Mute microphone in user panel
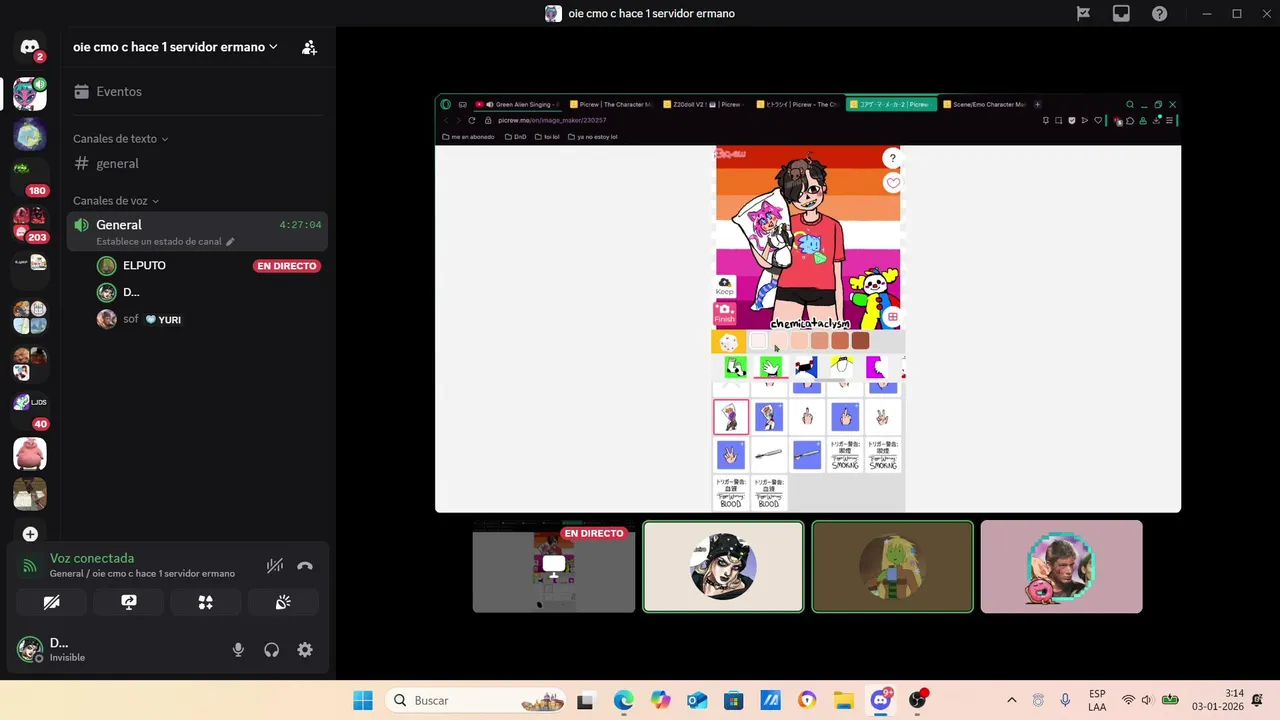 pos(238,650)
